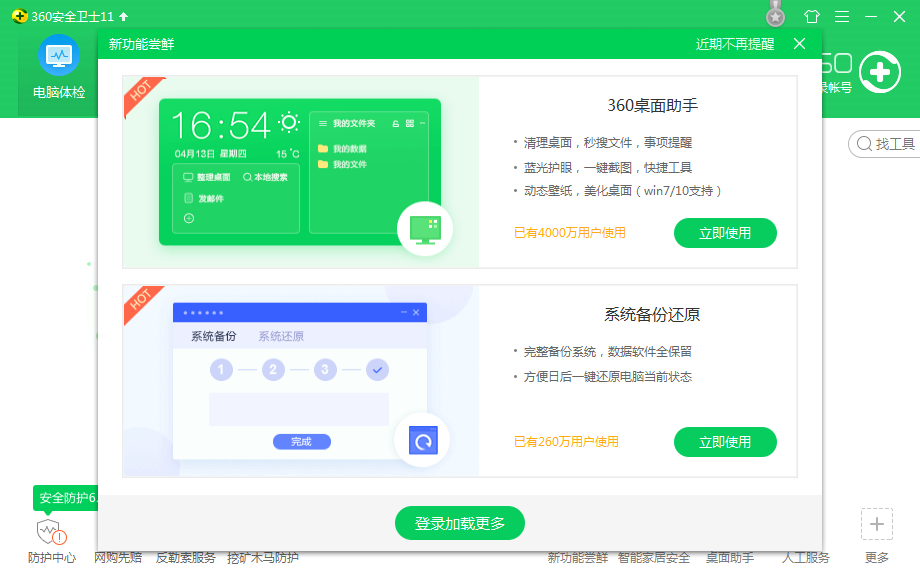Close the 新功能尝鲜 popup dialog
This screenshot has height=580, width=920.
(x=799, y=44)
